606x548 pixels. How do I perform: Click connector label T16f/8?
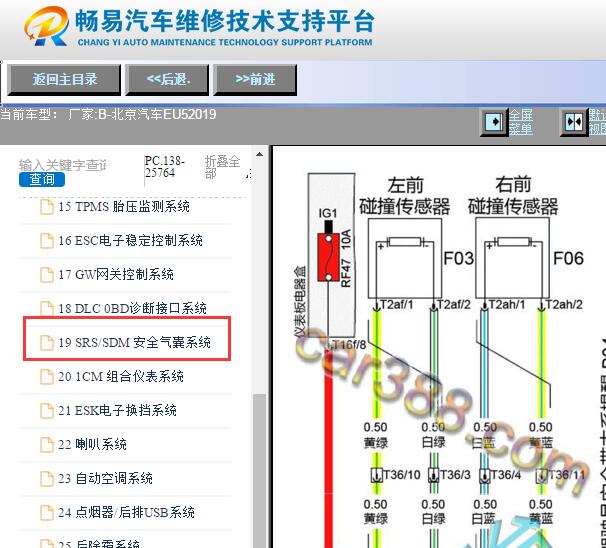[x=349, y=344]
